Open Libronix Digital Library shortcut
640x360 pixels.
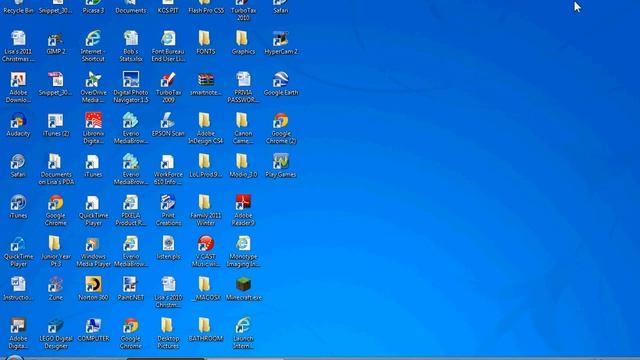point(93,128)
